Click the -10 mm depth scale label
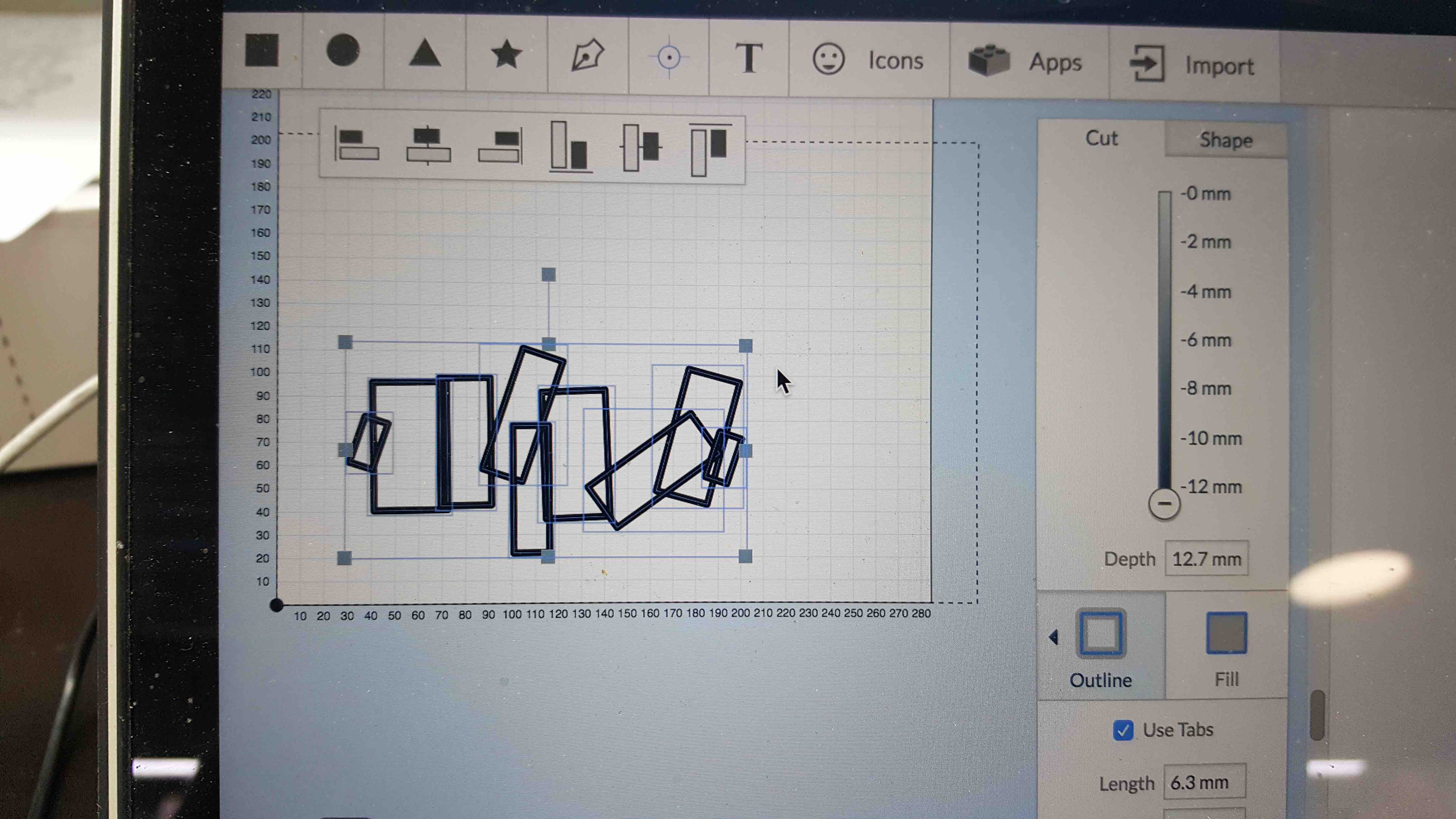1456x819 pixels. (x=1211, y=438)
